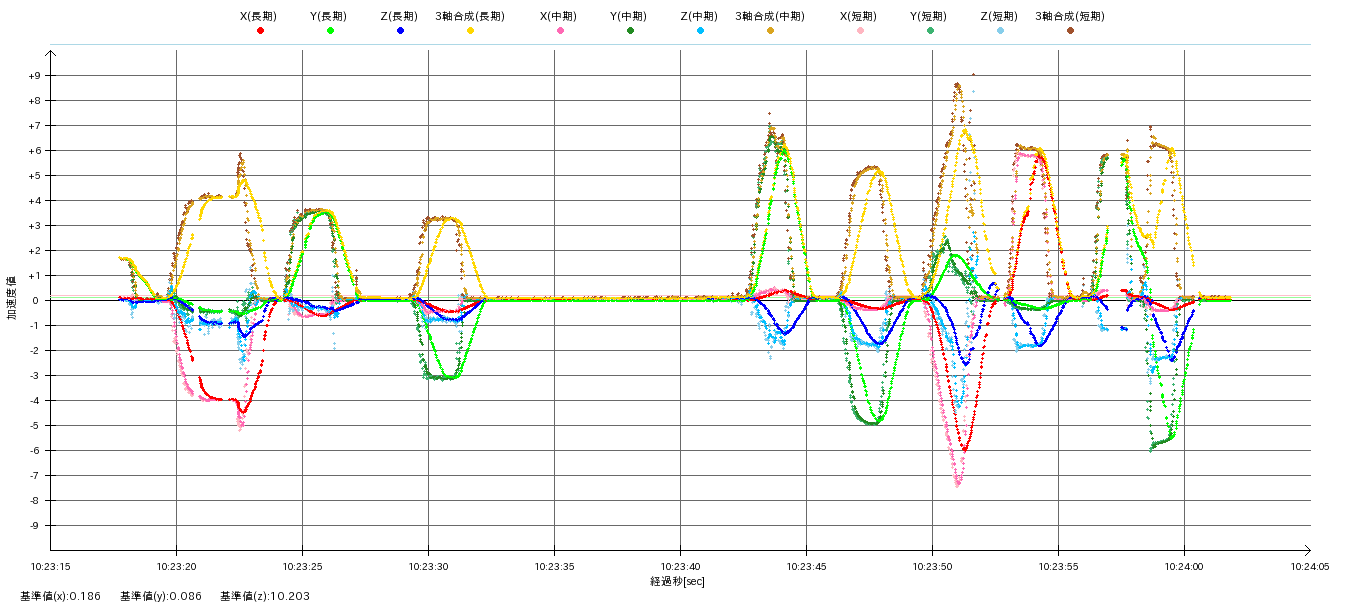Click the red X(長期) legend marker

click(x=260, y=31)
